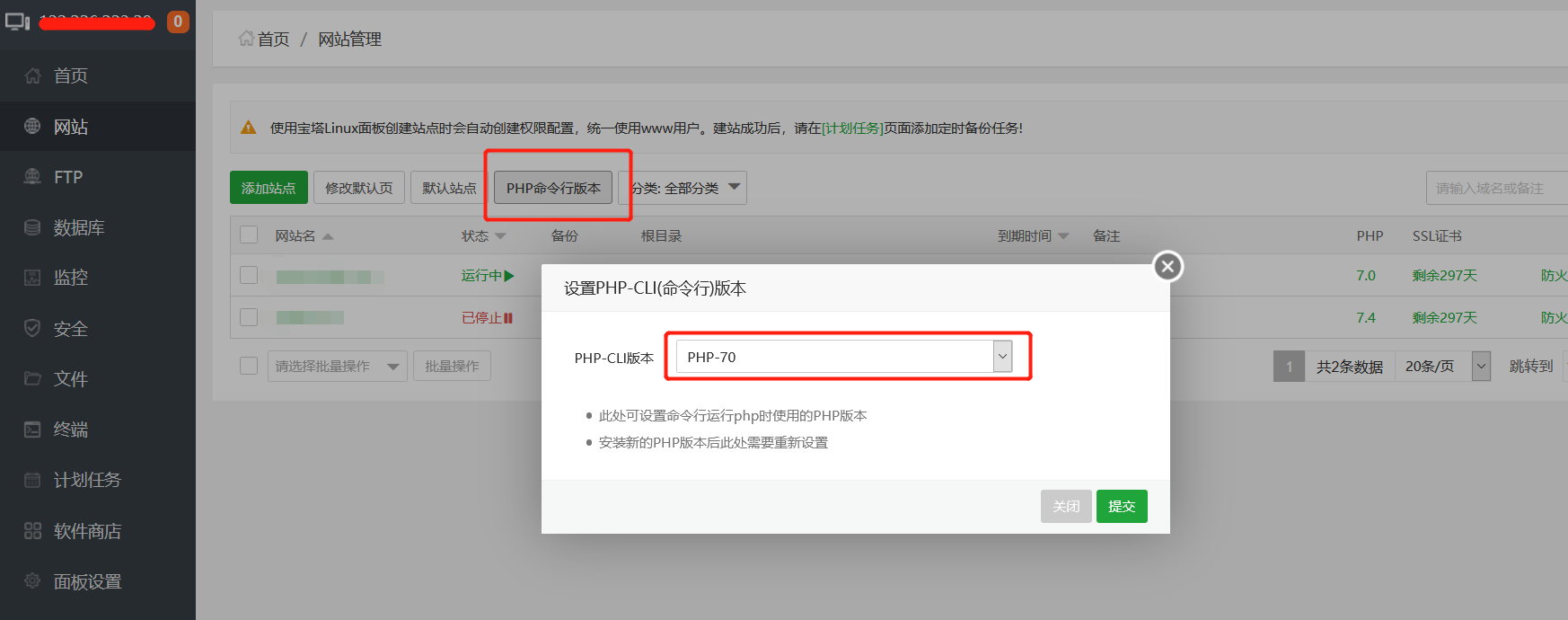Viewport: 1568px width, 620px height.
Task: Open 面板设置 in the sidebar menu
Action: click(98, 581)
